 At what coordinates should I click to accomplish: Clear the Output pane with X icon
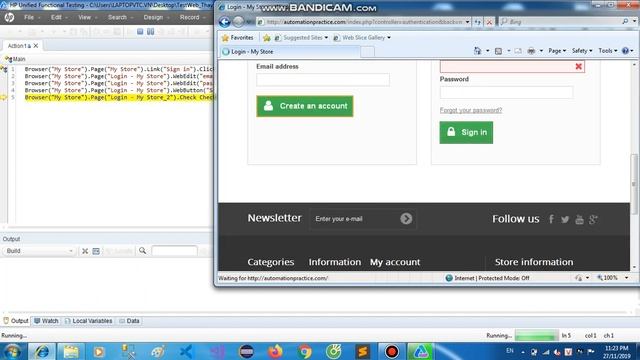pyautogui.click(x=85, y=251)
